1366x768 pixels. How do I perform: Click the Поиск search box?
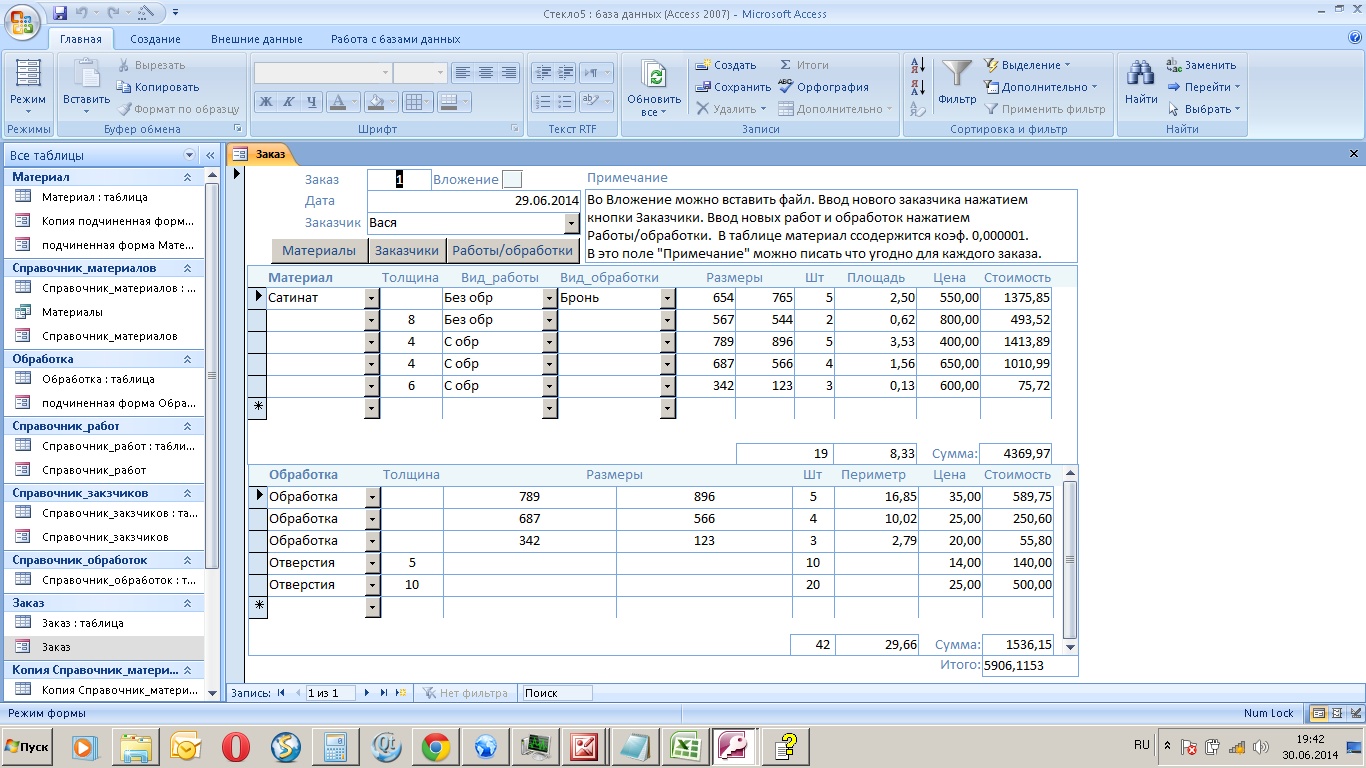click(556, 693)
